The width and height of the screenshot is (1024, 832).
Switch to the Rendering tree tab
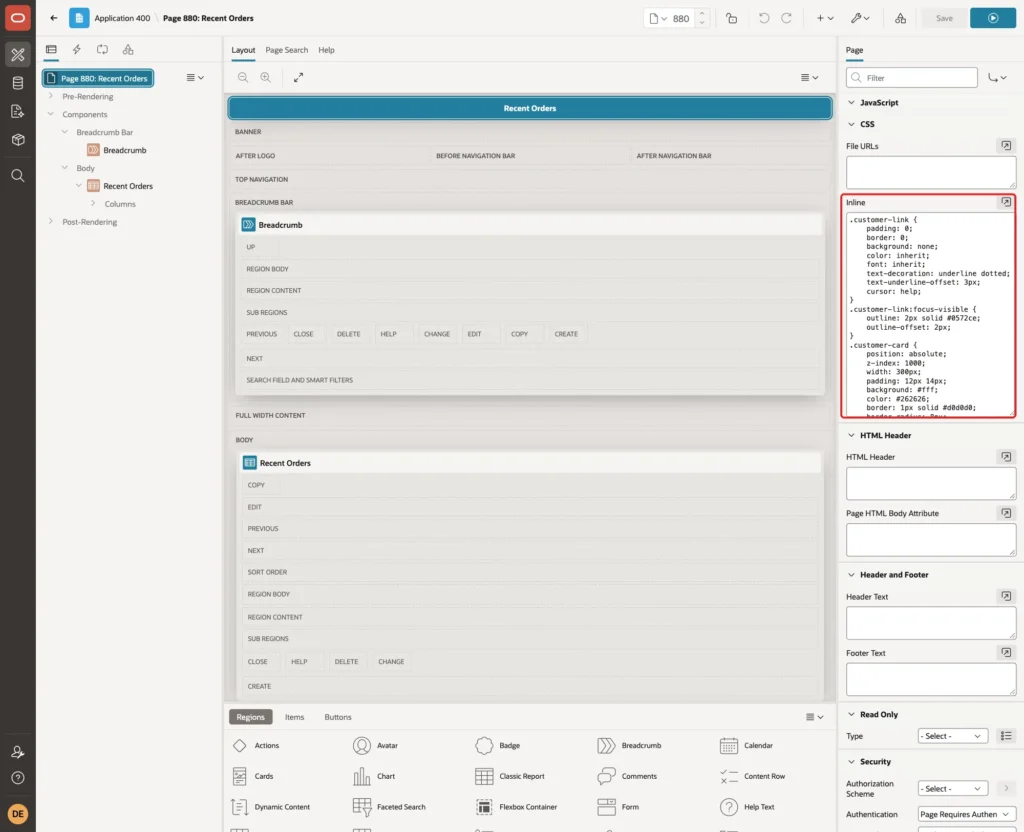point(51,50)
